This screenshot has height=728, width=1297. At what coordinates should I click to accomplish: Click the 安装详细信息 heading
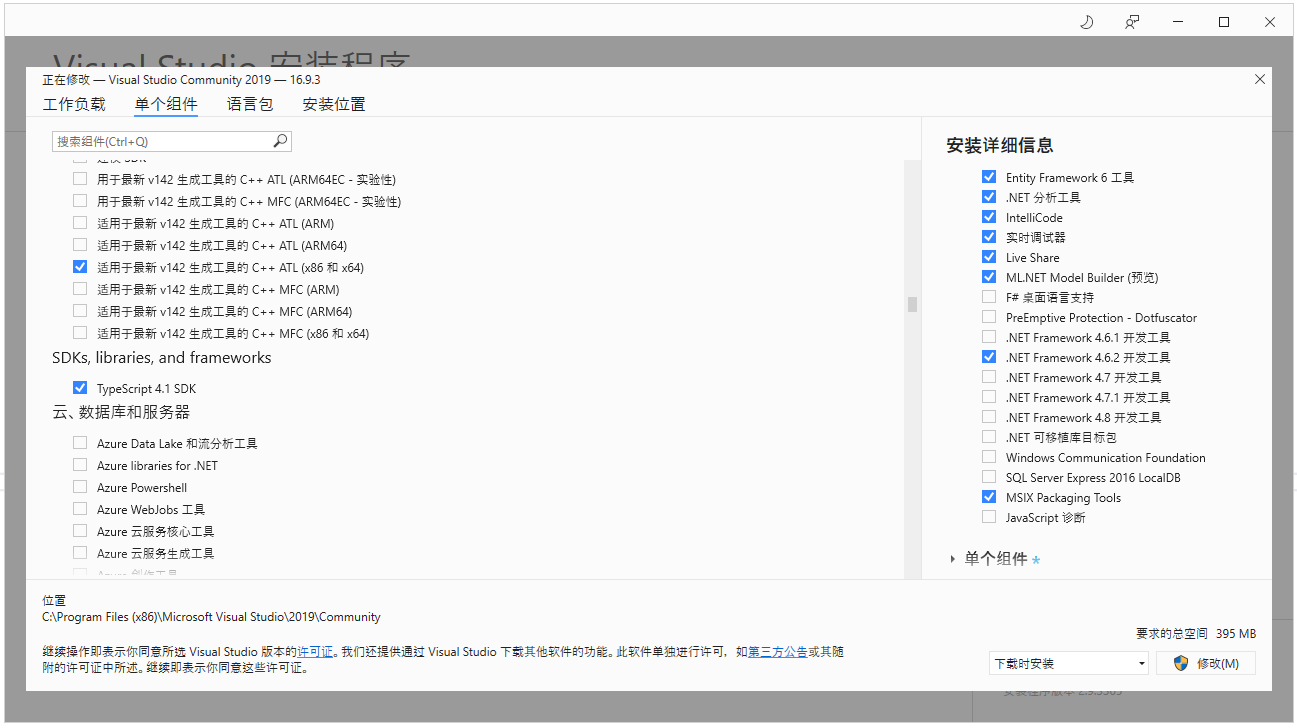pos(1000,146)
